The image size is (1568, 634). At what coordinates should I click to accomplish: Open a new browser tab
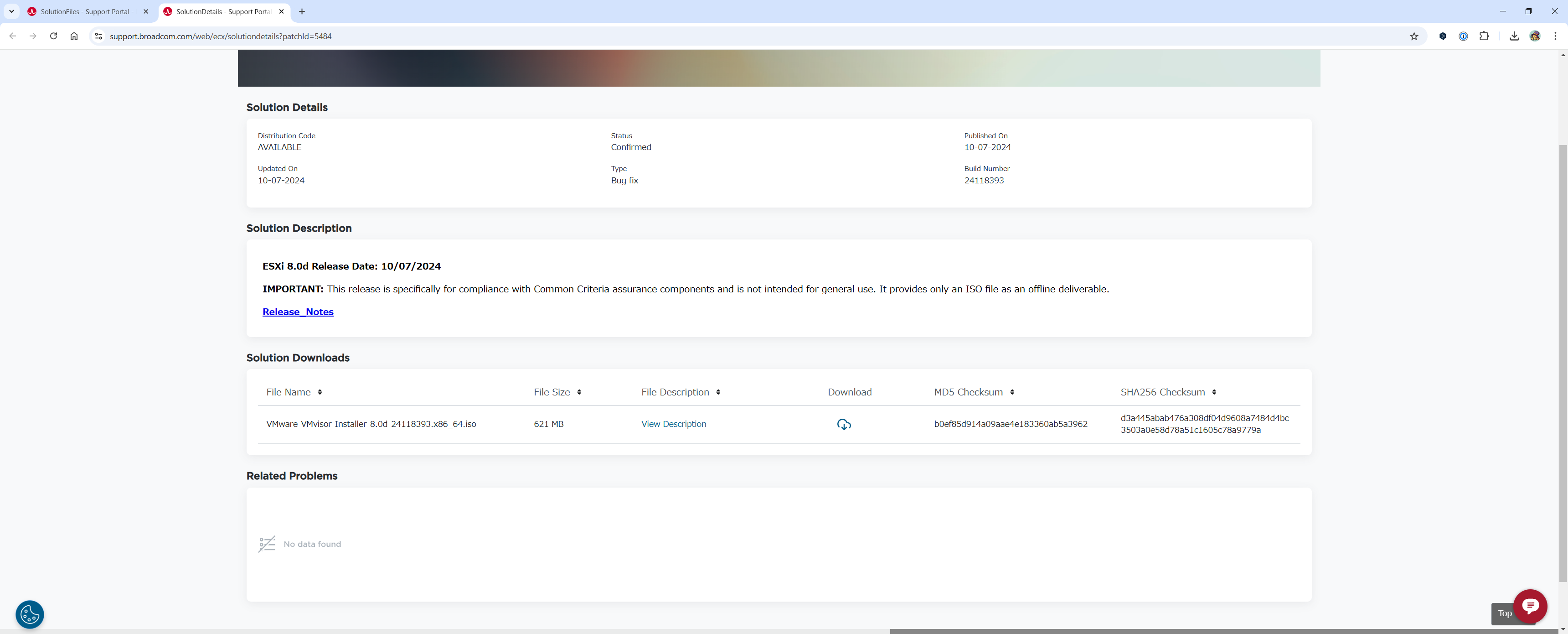302,11
